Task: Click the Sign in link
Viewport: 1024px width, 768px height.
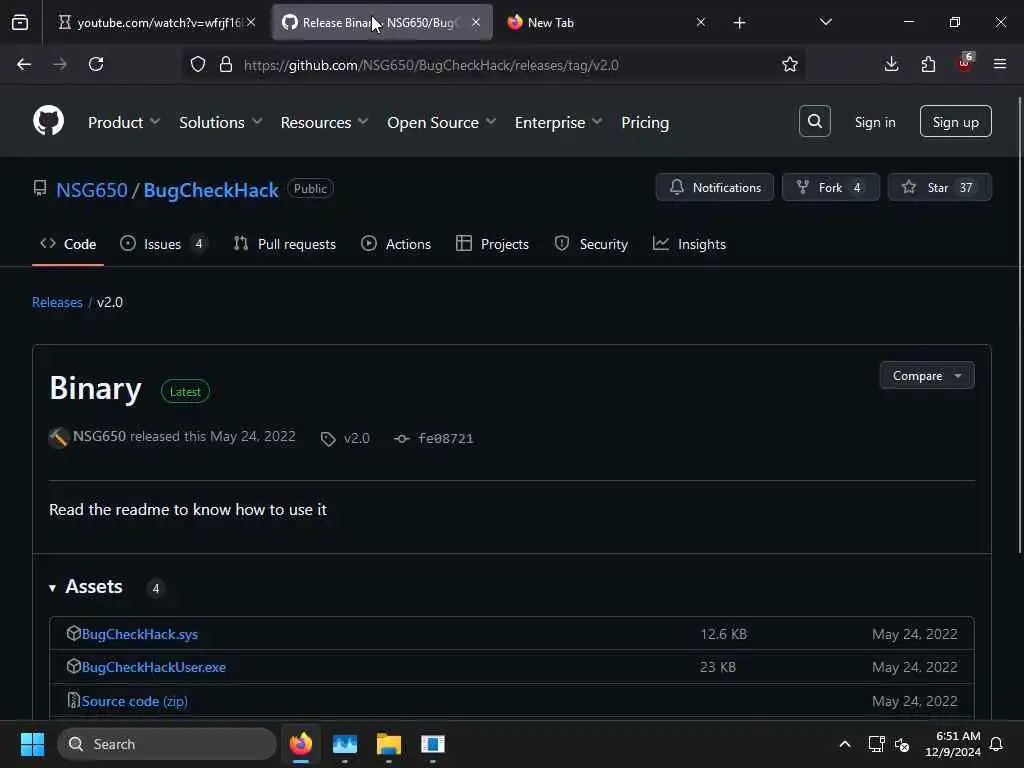Action: coord(875,122)
